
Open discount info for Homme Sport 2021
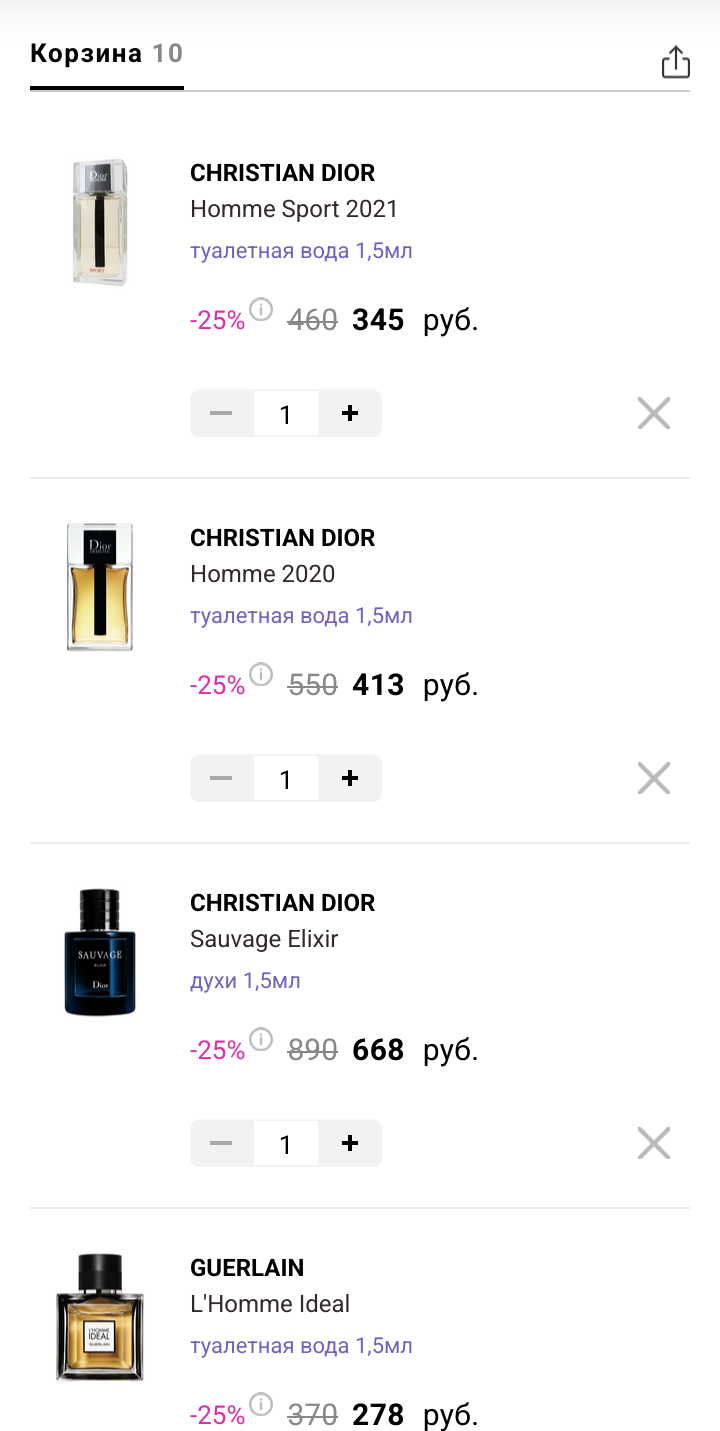(261, 310)
